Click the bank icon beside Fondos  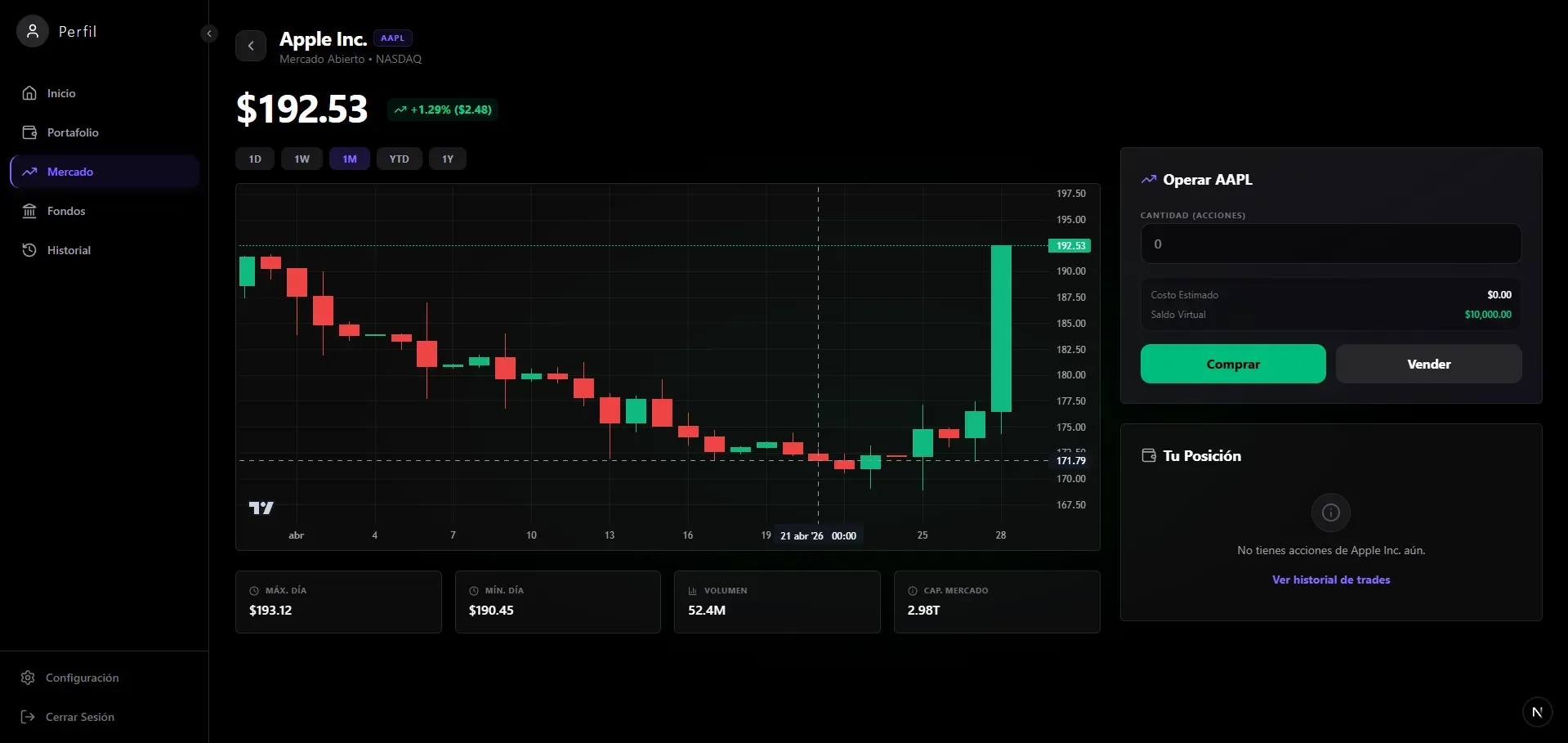coord(29,211)
